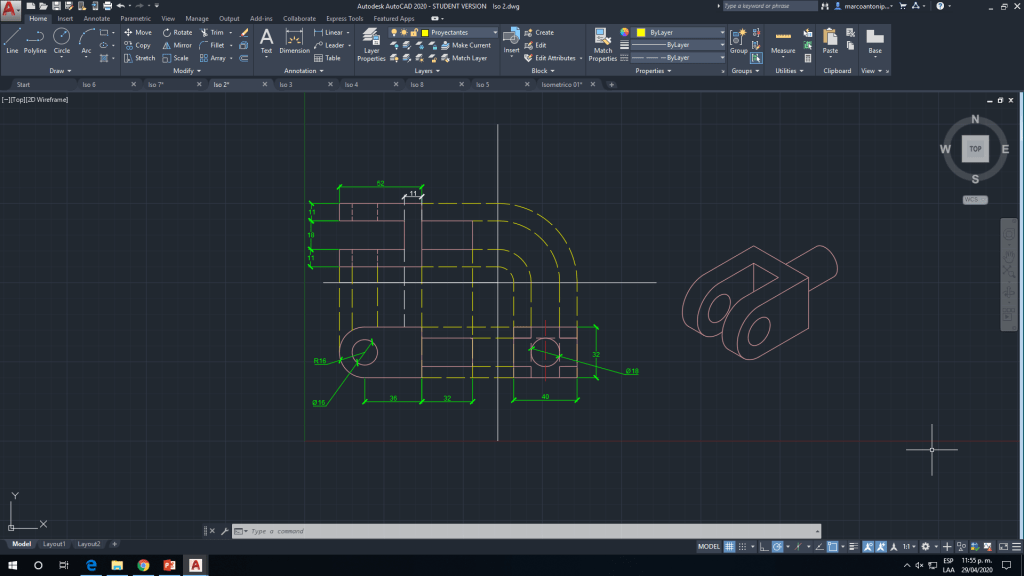This screenshot has height=576, width=1024.
Task: Open the annotation scale 1:1 dropdown
Action: 909,547
